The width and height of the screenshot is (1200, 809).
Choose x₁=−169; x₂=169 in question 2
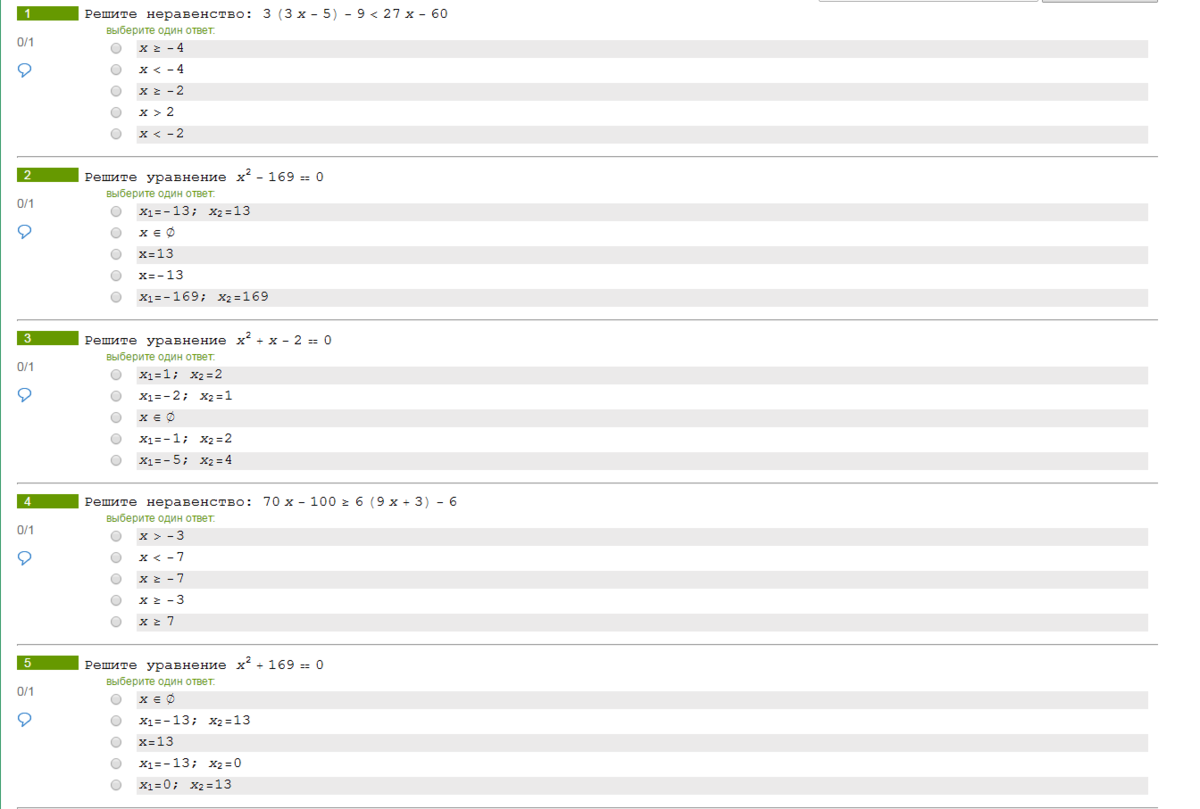pyautogui.click(x=116, y=297)
